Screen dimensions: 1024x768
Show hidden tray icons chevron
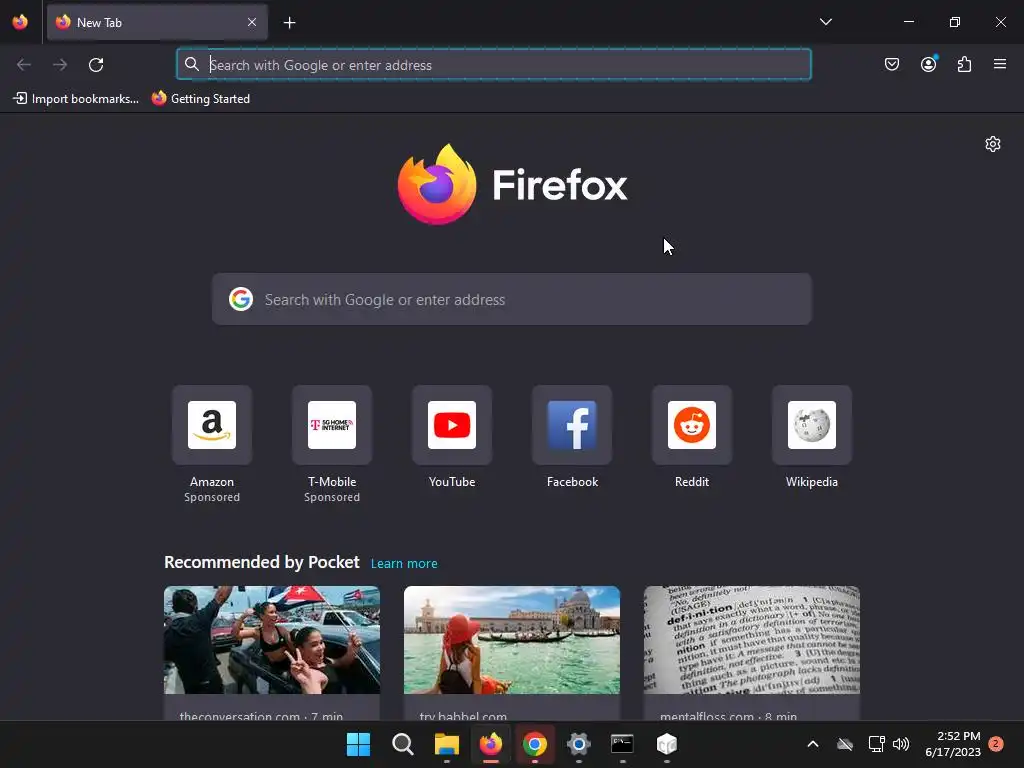point(812,744)
